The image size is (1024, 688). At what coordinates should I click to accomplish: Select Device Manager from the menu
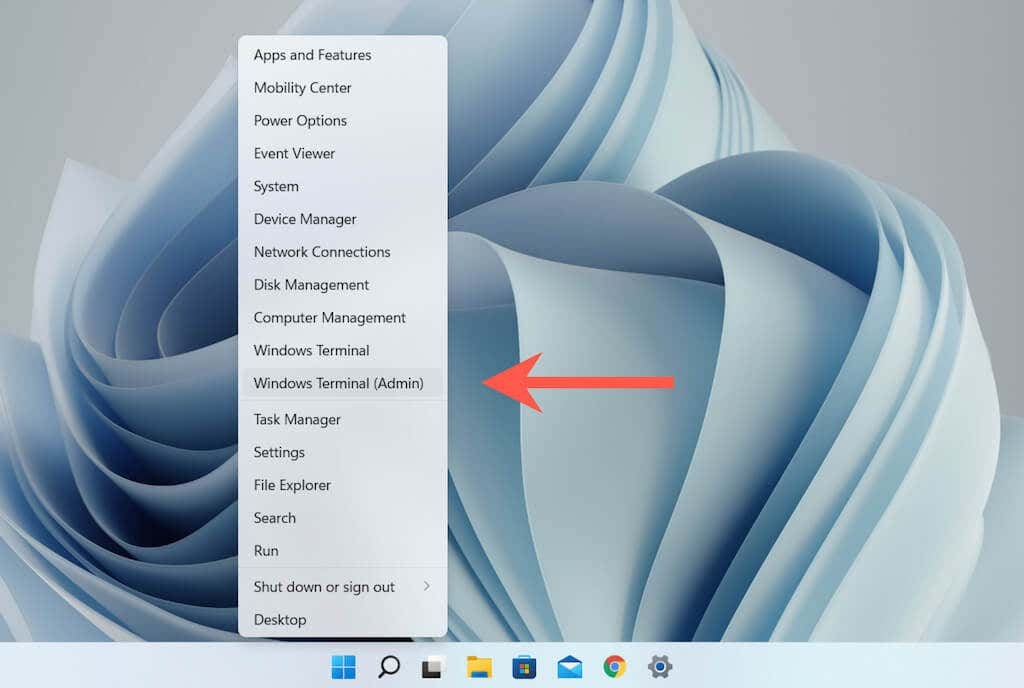pyautogui.click(x=304, y=219)
